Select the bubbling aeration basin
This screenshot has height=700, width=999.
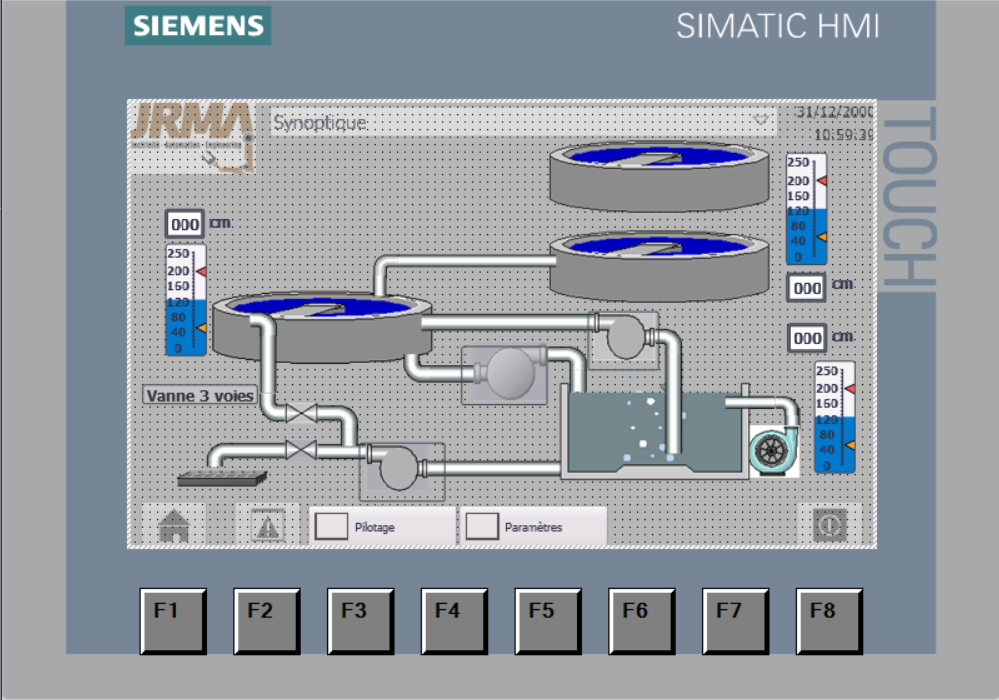(655, 432)
